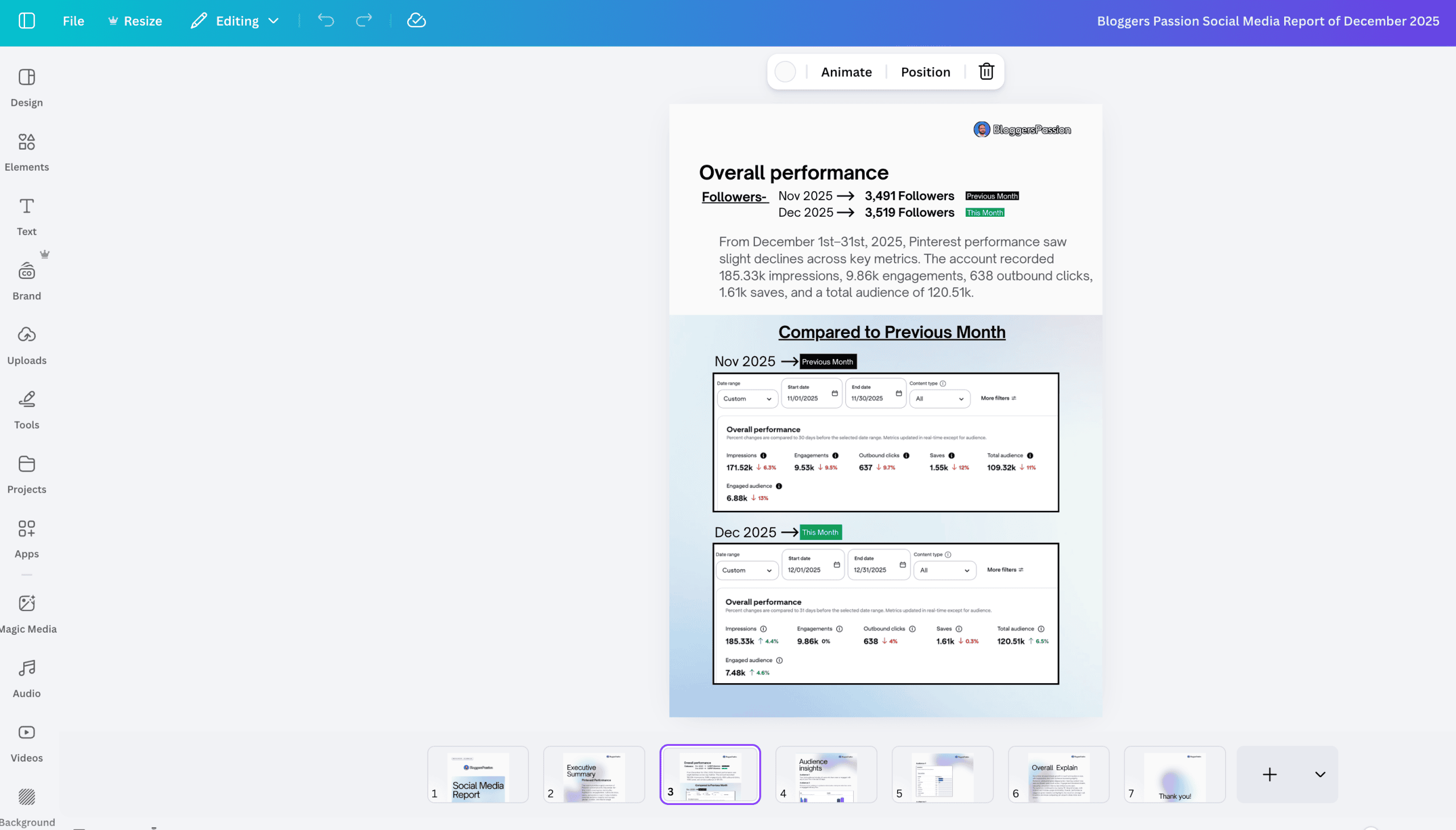Open the Elements panel
1456x830 pixels.
26,151
